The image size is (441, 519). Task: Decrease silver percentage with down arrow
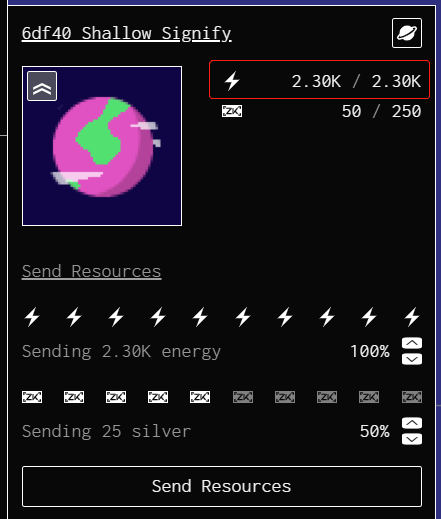[x=412, y=439]
